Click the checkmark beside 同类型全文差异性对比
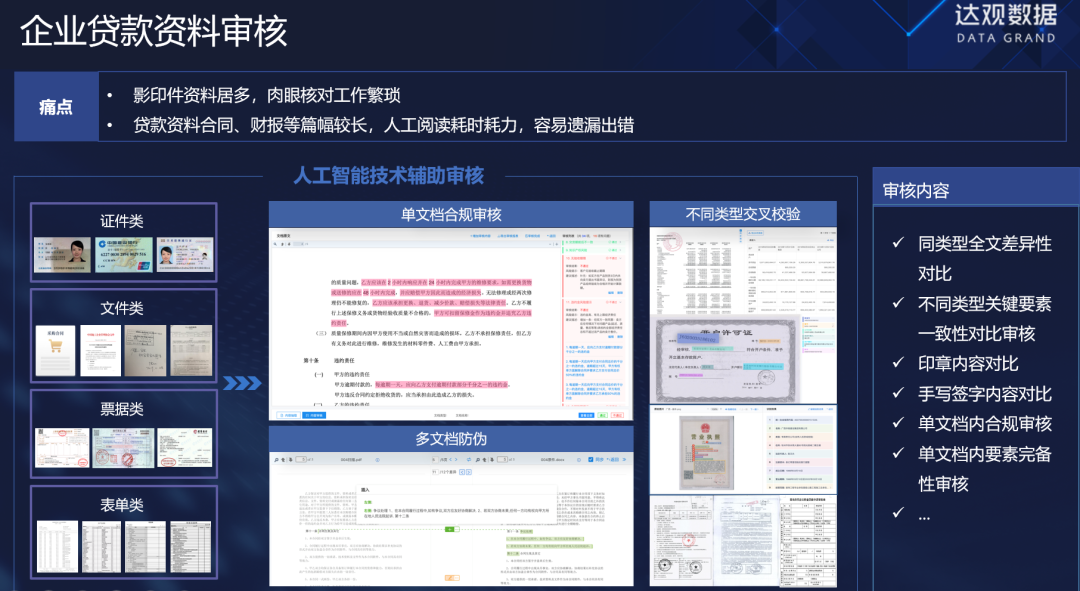Image resolution: width=1080 pixels, height=591 pixels. pyautogui.click(x=898, y=242)
